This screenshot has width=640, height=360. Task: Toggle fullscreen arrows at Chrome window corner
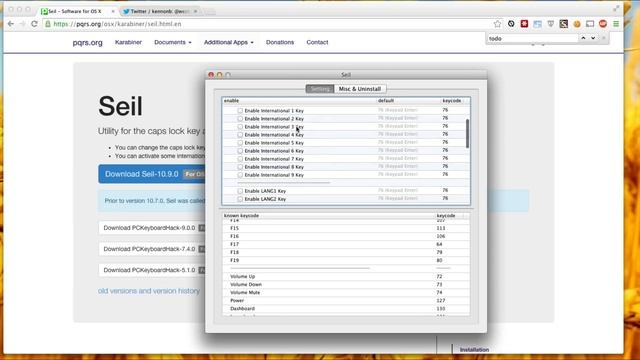click(x=616, y=8)
